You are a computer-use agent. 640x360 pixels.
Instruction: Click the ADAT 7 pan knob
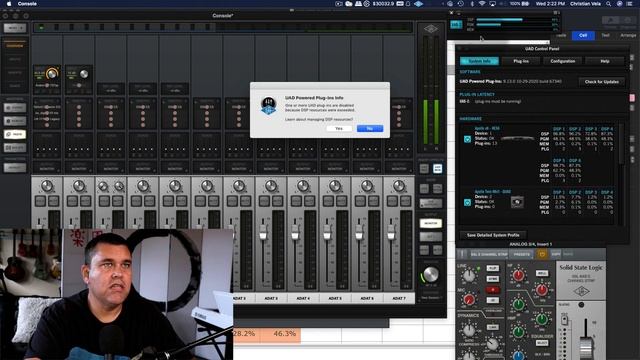(x=399, y=186)
